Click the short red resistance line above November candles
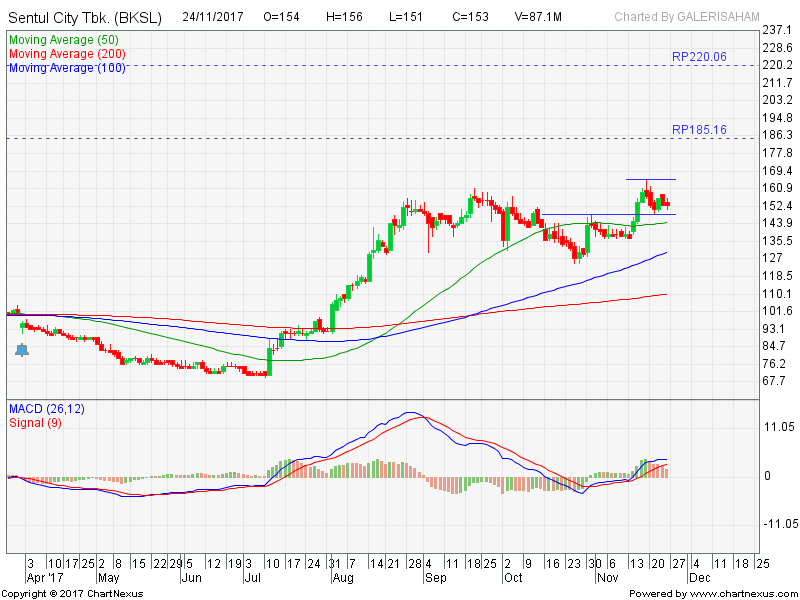The image size is (800, 600). [650, 180]
